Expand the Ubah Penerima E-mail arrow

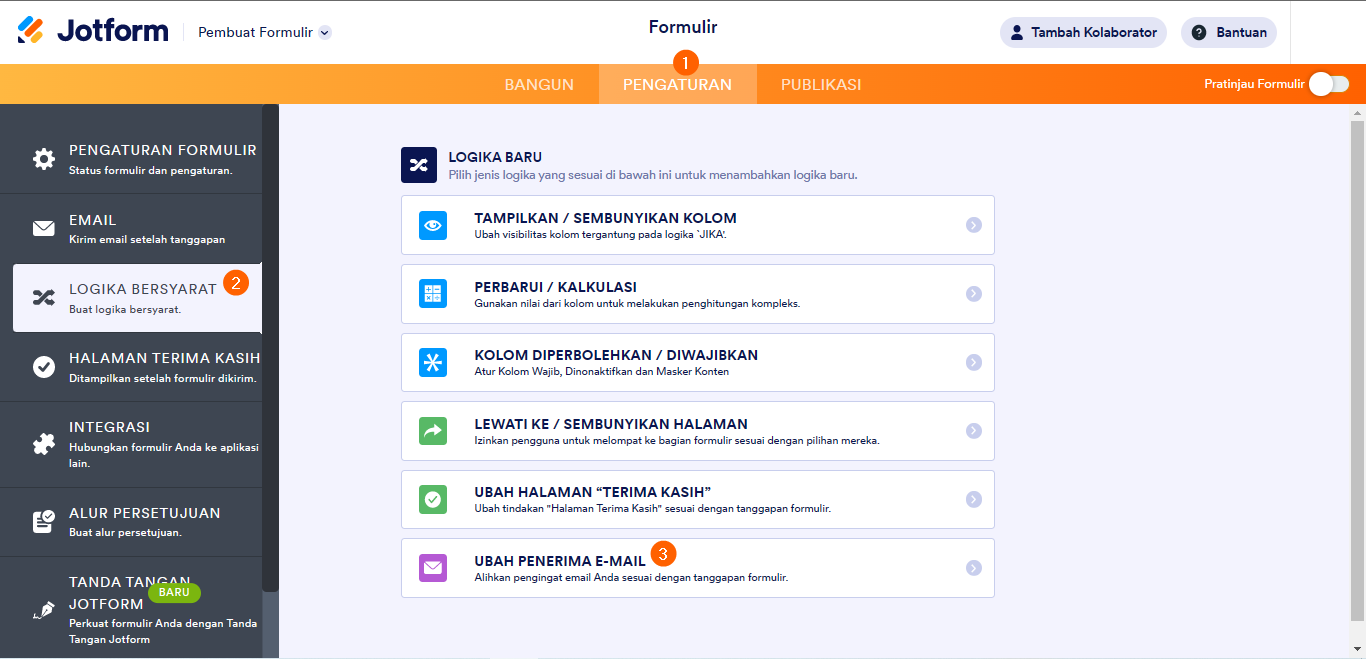pyautogui.click(x=974, y=568)
